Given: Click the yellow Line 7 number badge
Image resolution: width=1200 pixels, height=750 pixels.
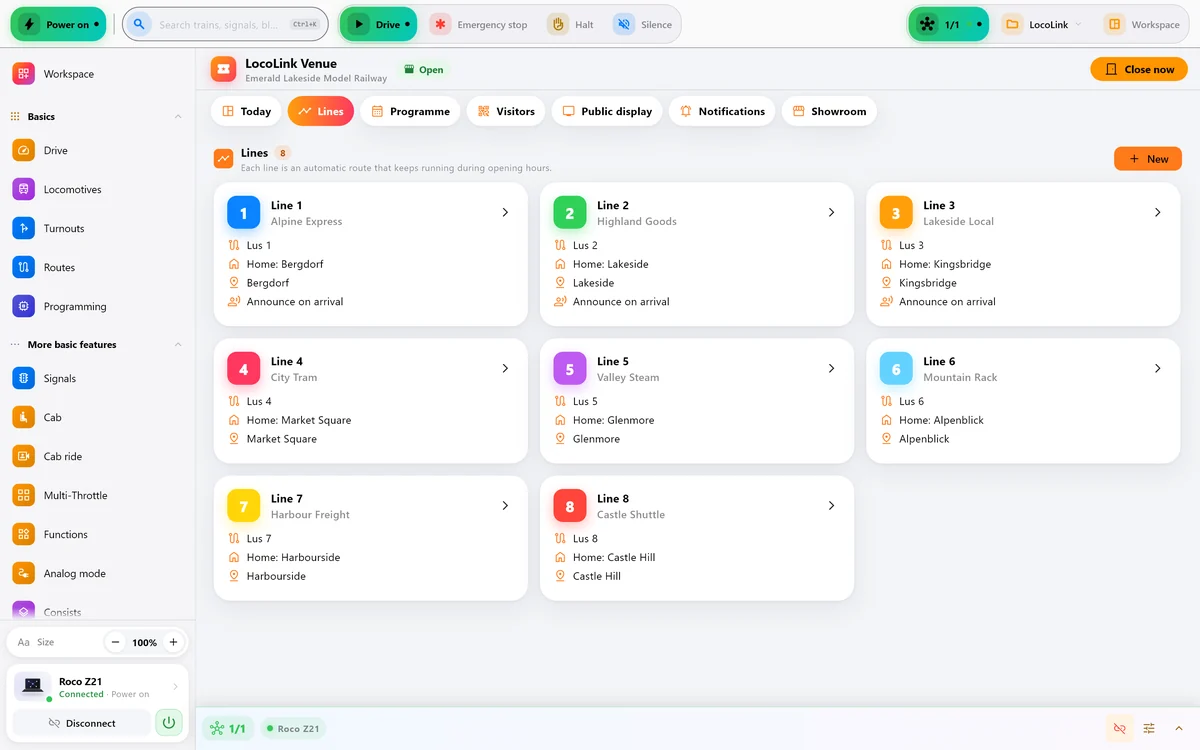Looking at the screenshot, I should point(243,506).
